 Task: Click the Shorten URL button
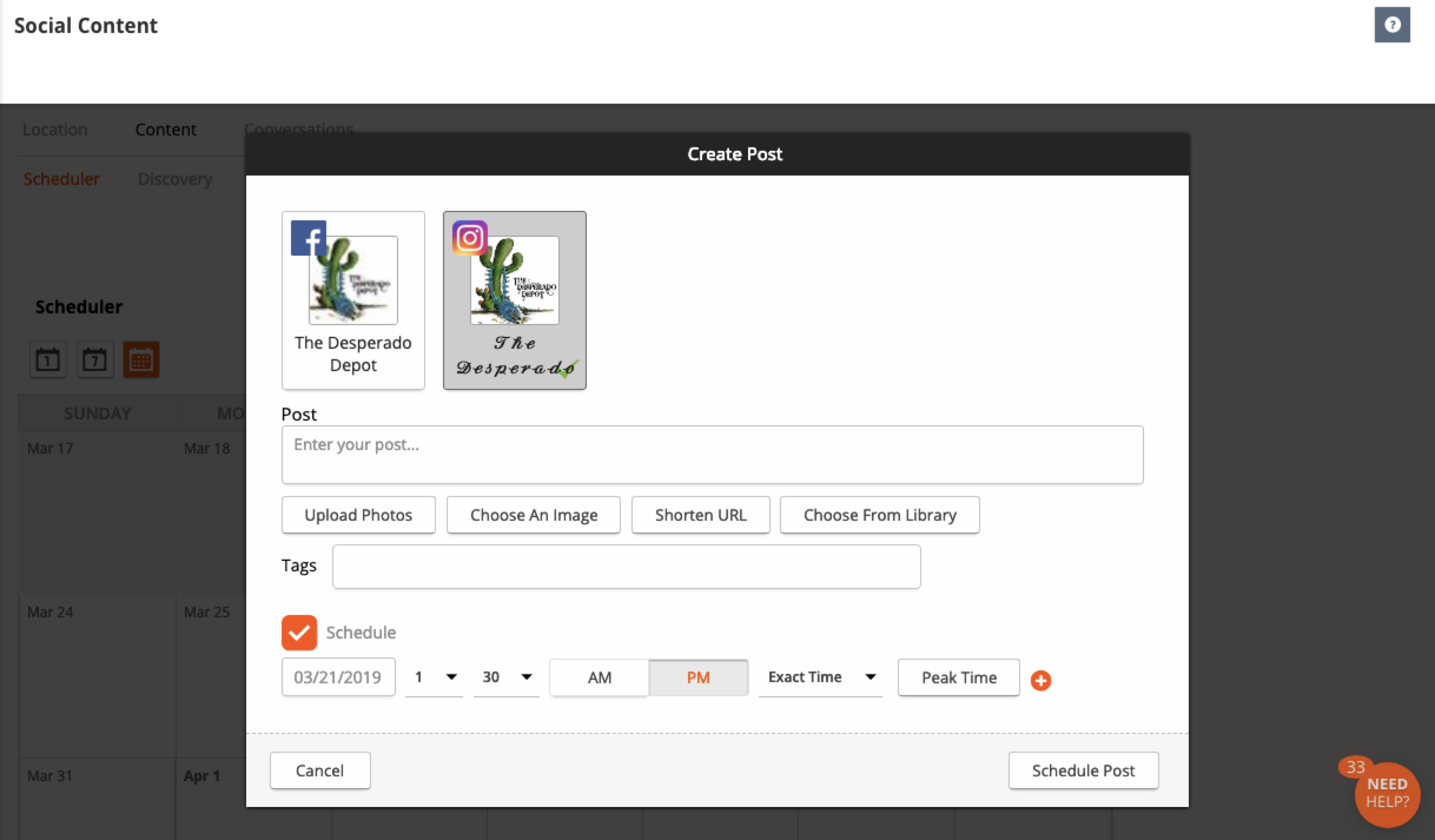700,515
